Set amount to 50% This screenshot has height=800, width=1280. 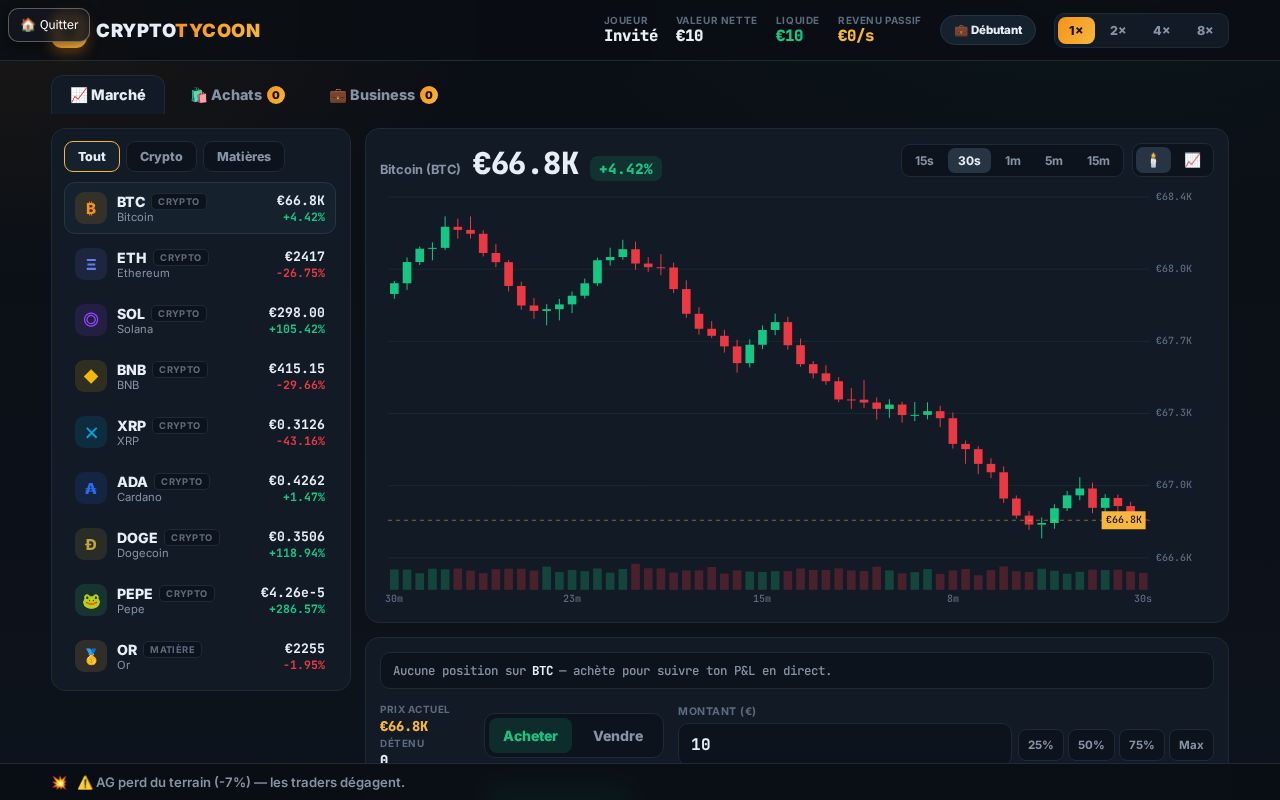(1091, 745)
